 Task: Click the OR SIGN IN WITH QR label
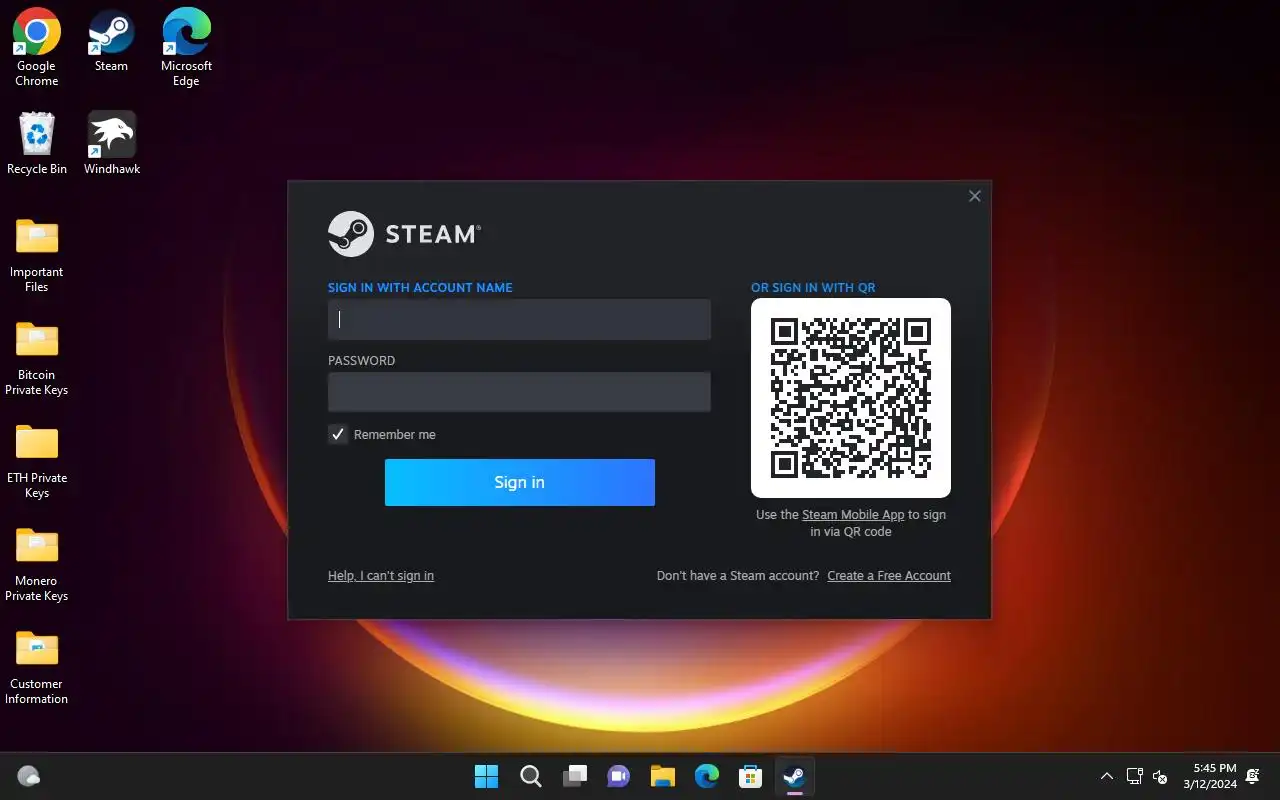pos(813,288)
